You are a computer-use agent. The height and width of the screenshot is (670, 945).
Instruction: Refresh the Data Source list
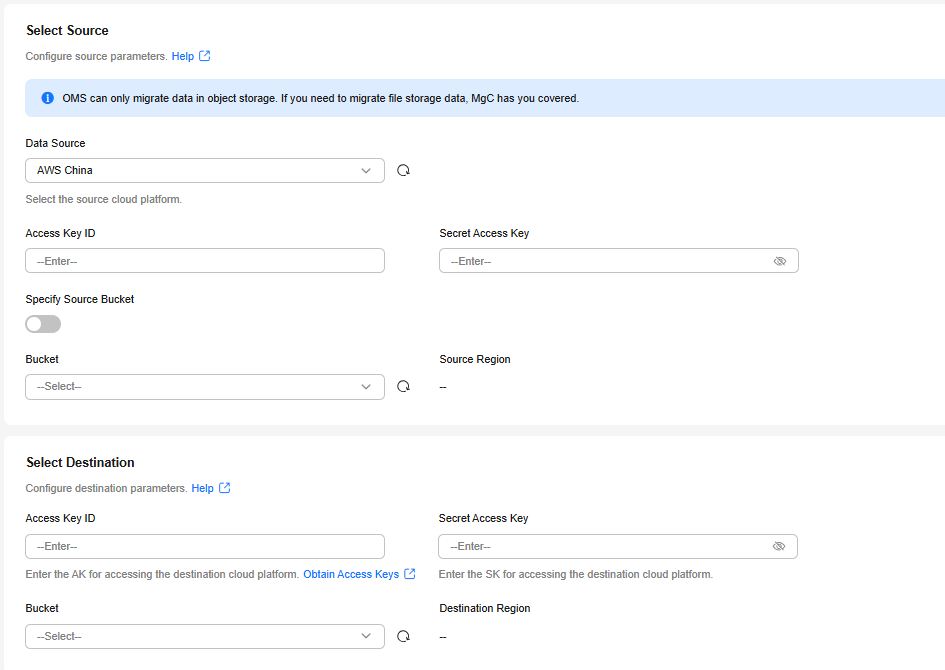point(403,171)
